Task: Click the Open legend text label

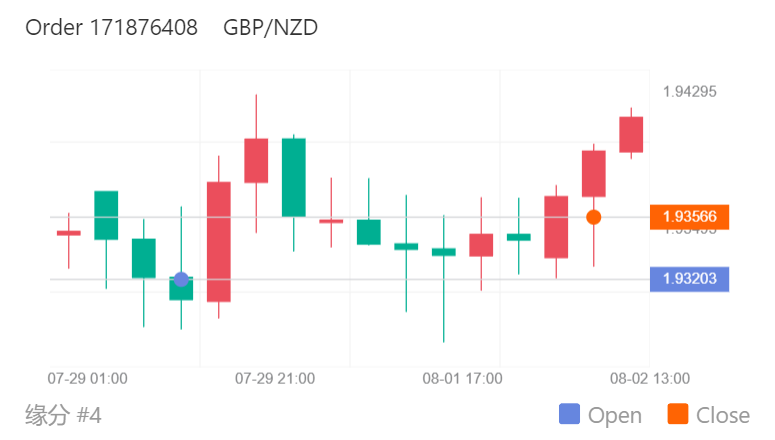Action: tap(615, 415)
